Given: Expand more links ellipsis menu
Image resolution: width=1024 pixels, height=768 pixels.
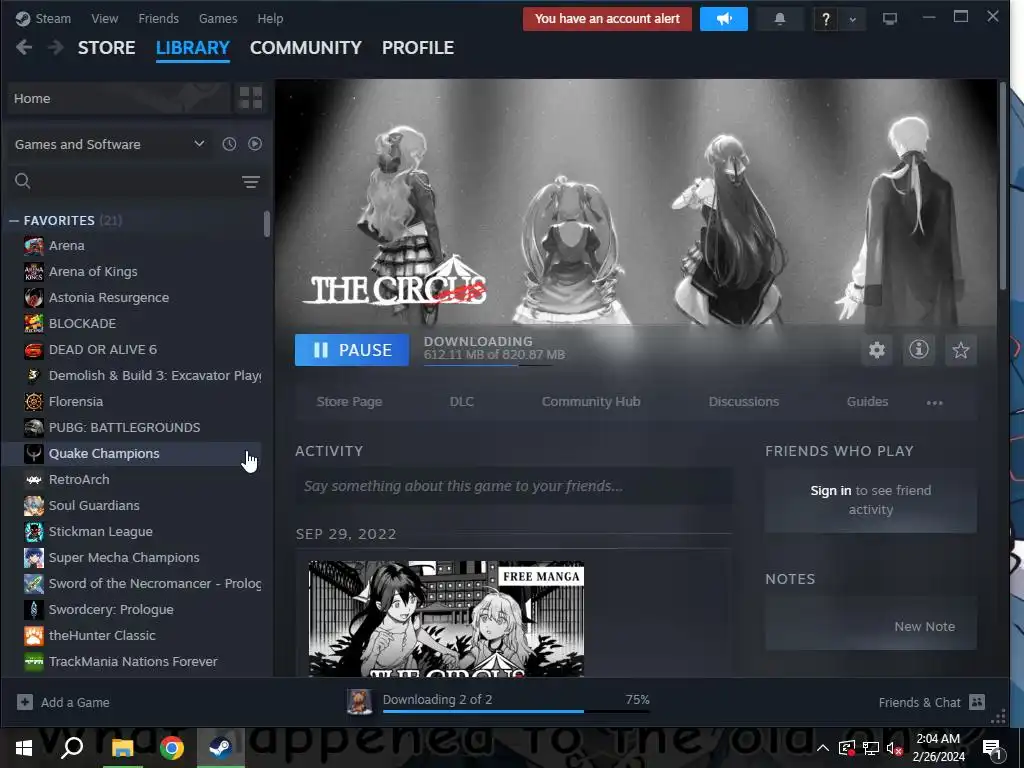Looking at the screenshot, I should pyautogui.click(x=935, y=402).
